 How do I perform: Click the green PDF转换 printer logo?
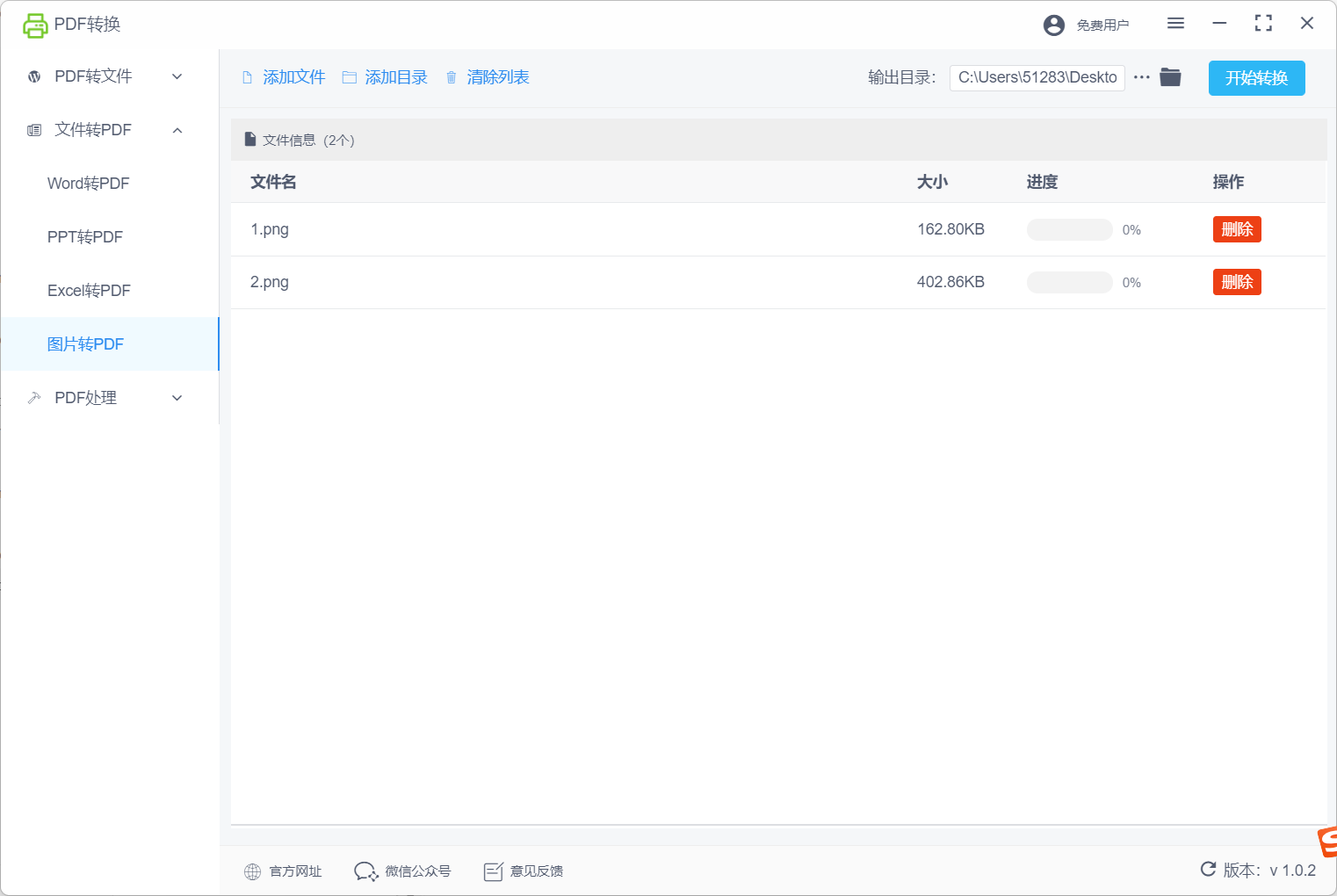35,25
